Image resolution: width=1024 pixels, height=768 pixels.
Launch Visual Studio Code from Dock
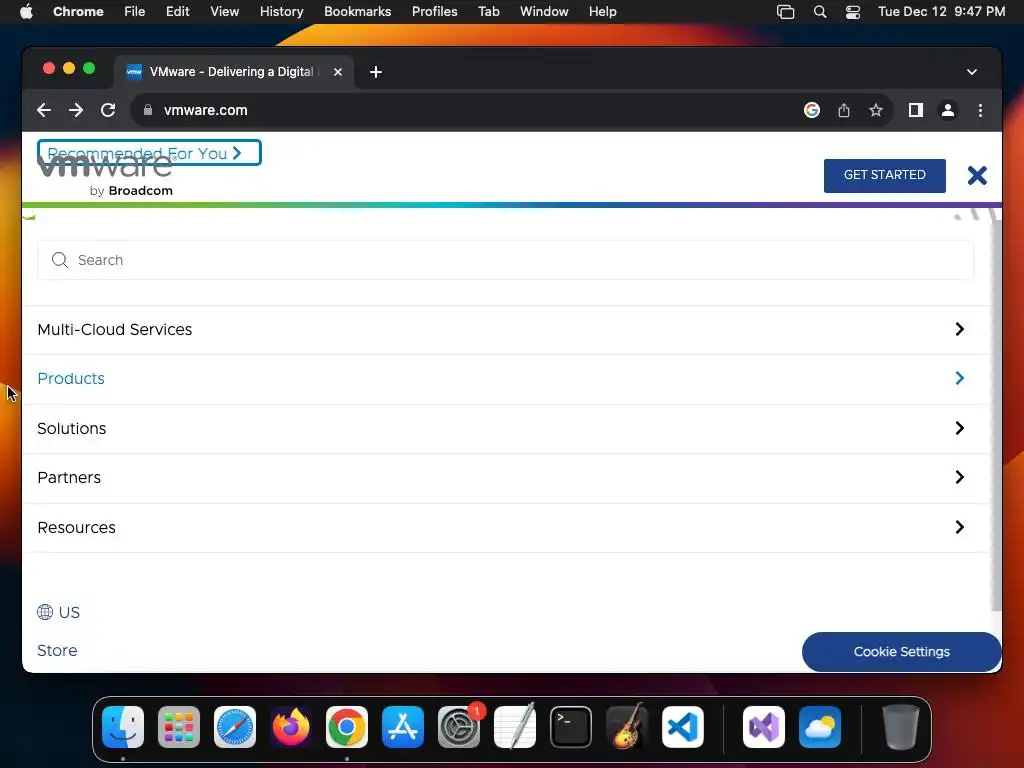click(682, 727)
